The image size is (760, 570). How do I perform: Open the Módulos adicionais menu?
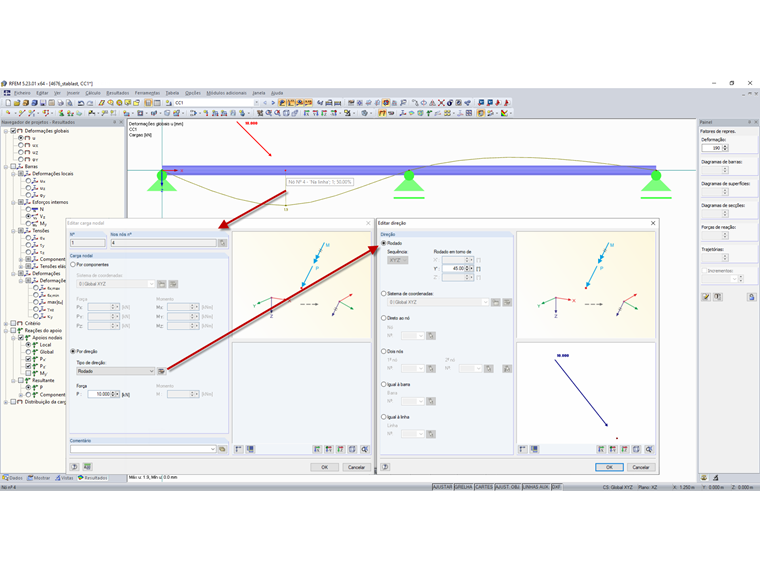226,93
